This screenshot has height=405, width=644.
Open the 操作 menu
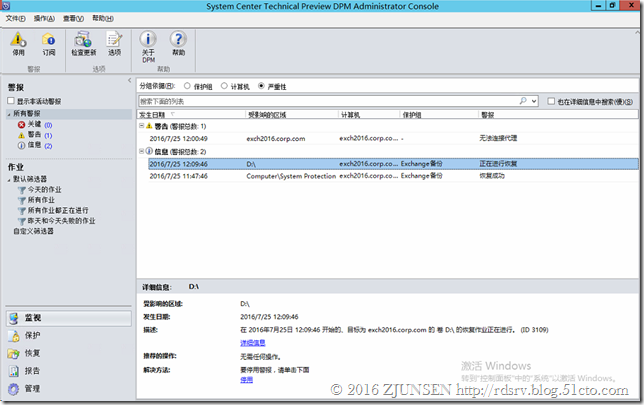(44, 18)
